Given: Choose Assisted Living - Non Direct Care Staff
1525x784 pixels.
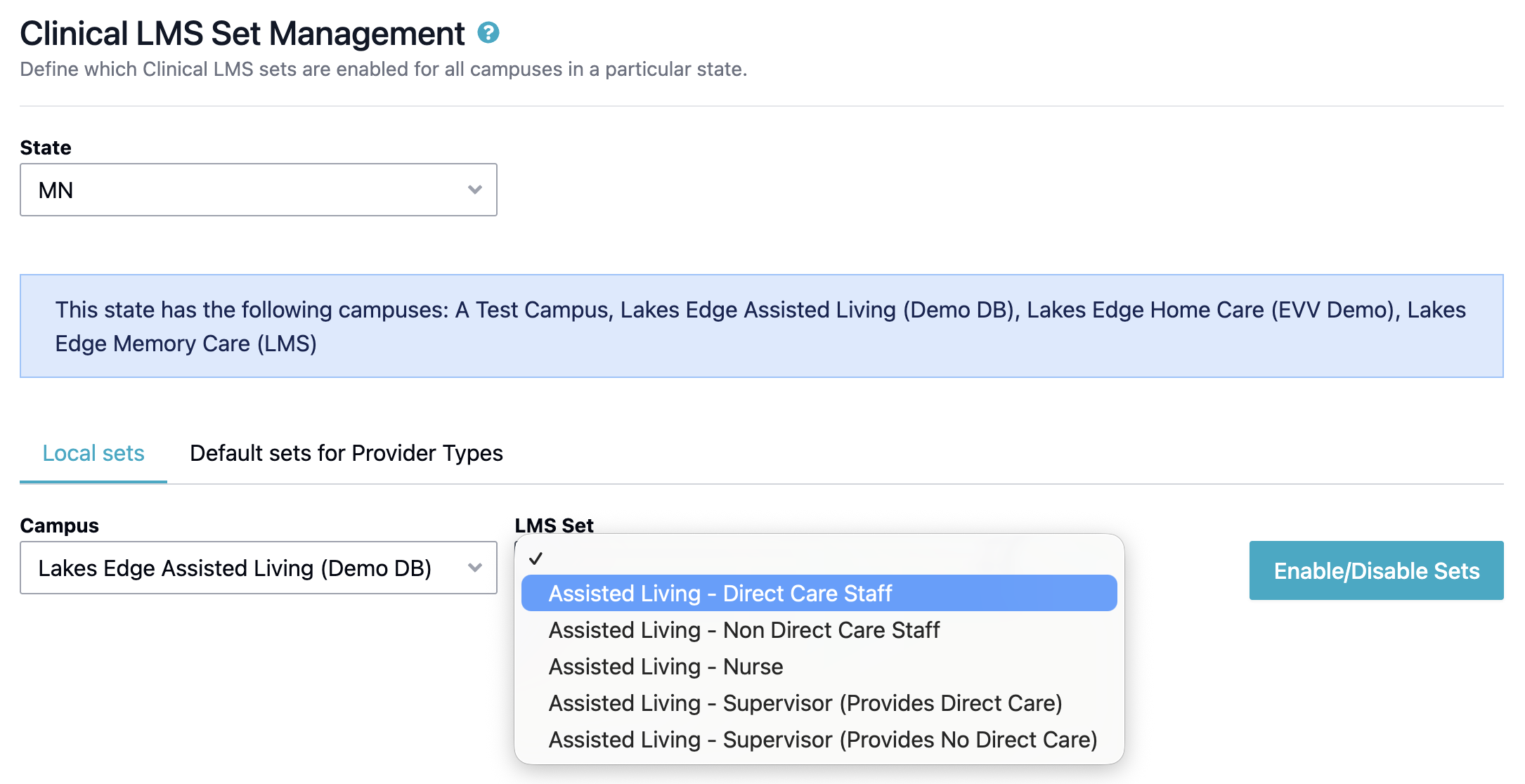Looking at the screenshot, I should pyautogui.click(x=744, y=630).
